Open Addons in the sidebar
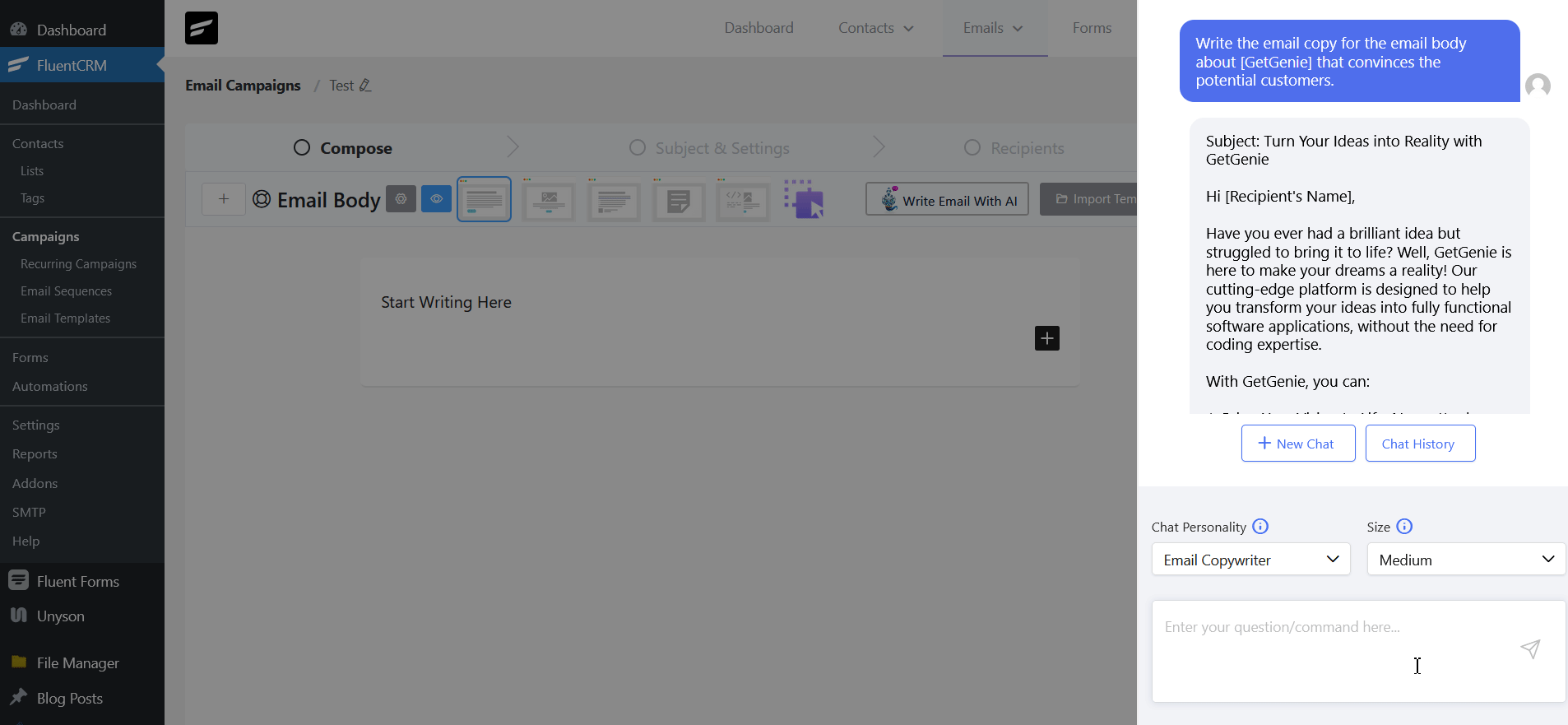1568x725 pixels. click(35, 484)
